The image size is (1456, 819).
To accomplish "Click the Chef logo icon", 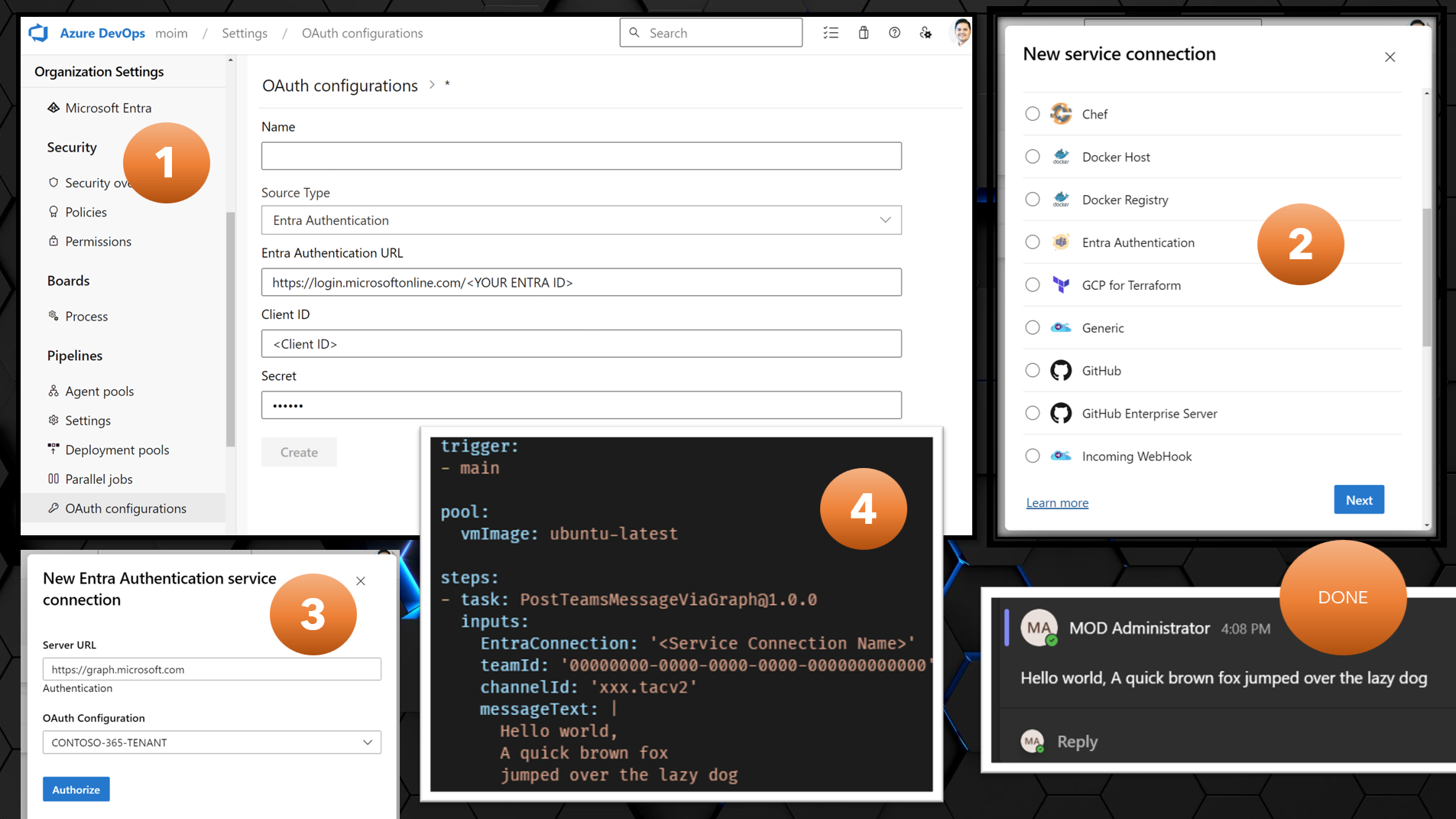I will click(x=1061, y=114).
